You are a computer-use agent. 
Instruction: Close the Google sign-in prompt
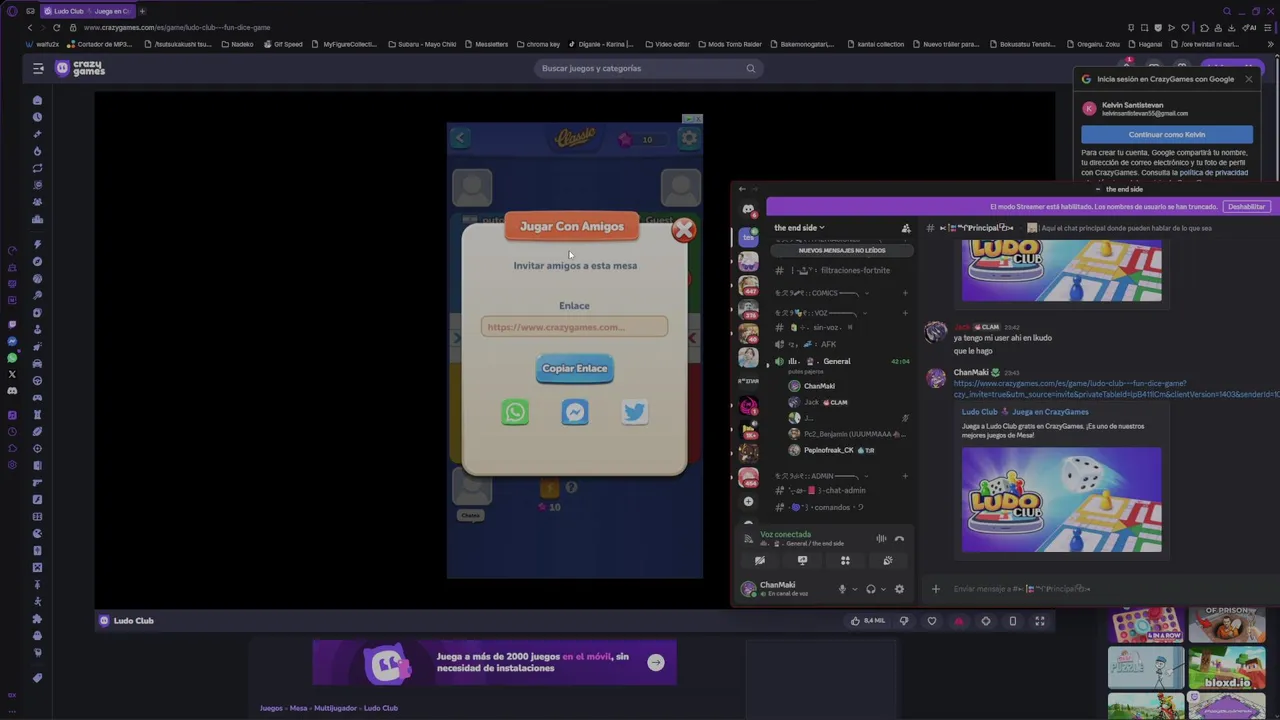point(1248,79)
